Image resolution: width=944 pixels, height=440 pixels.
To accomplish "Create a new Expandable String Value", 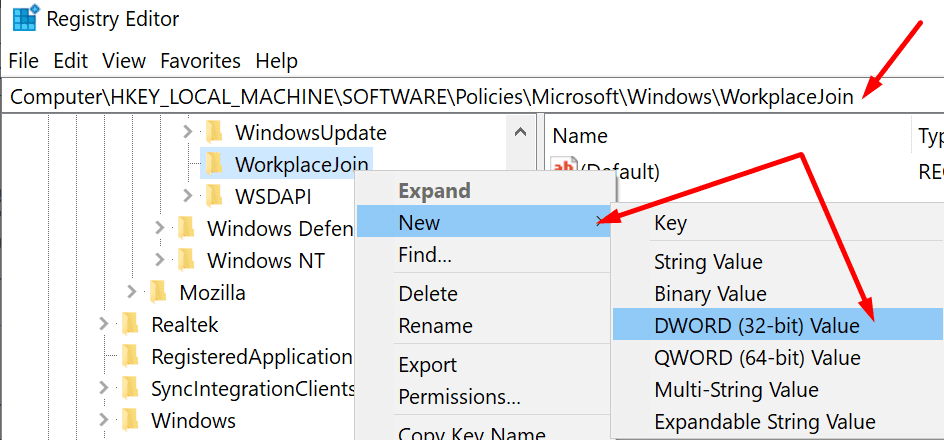I will (x=777, y=421).
